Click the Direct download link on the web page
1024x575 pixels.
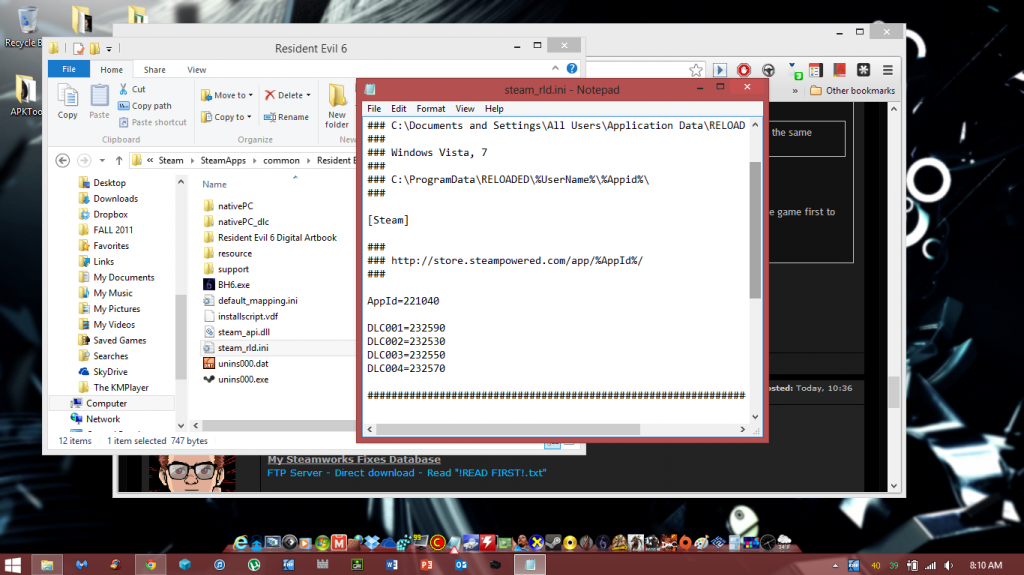coord(374,472)
